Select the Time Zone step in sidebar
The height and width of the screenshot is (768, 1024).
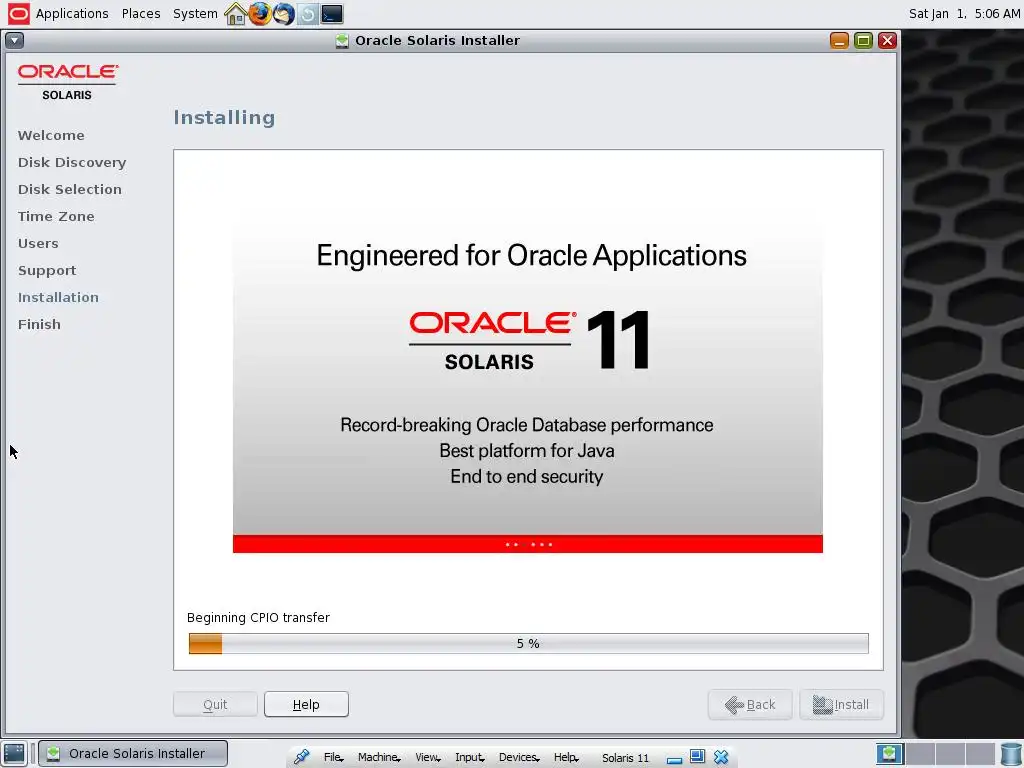(x=56, y=216)
